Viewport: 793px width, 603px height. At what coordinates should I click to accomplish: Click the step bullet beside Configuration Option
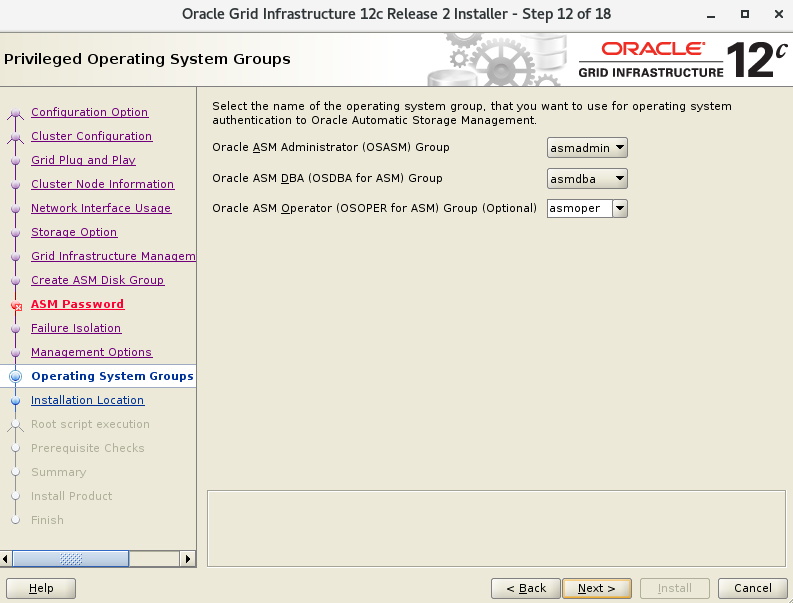click(x=16, y=112)
